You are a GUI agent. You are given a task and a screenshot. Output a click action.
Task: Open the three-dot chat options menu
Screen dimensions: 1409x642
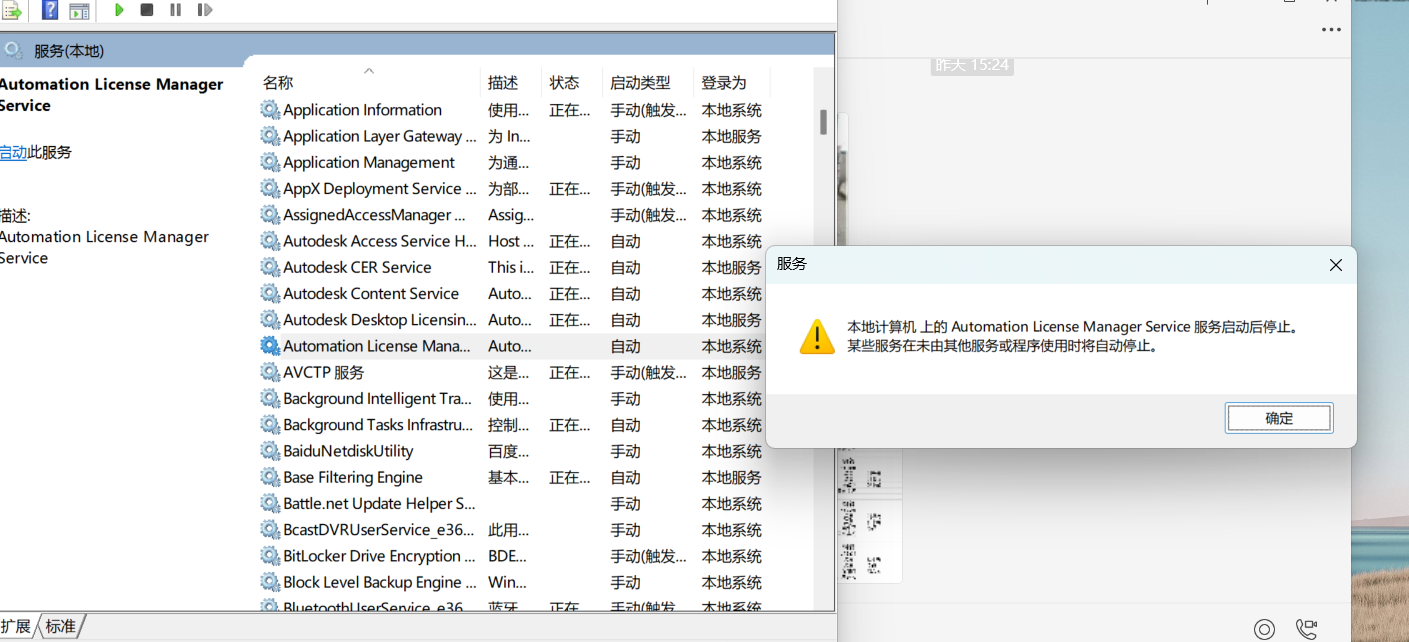coord(1330,30)
